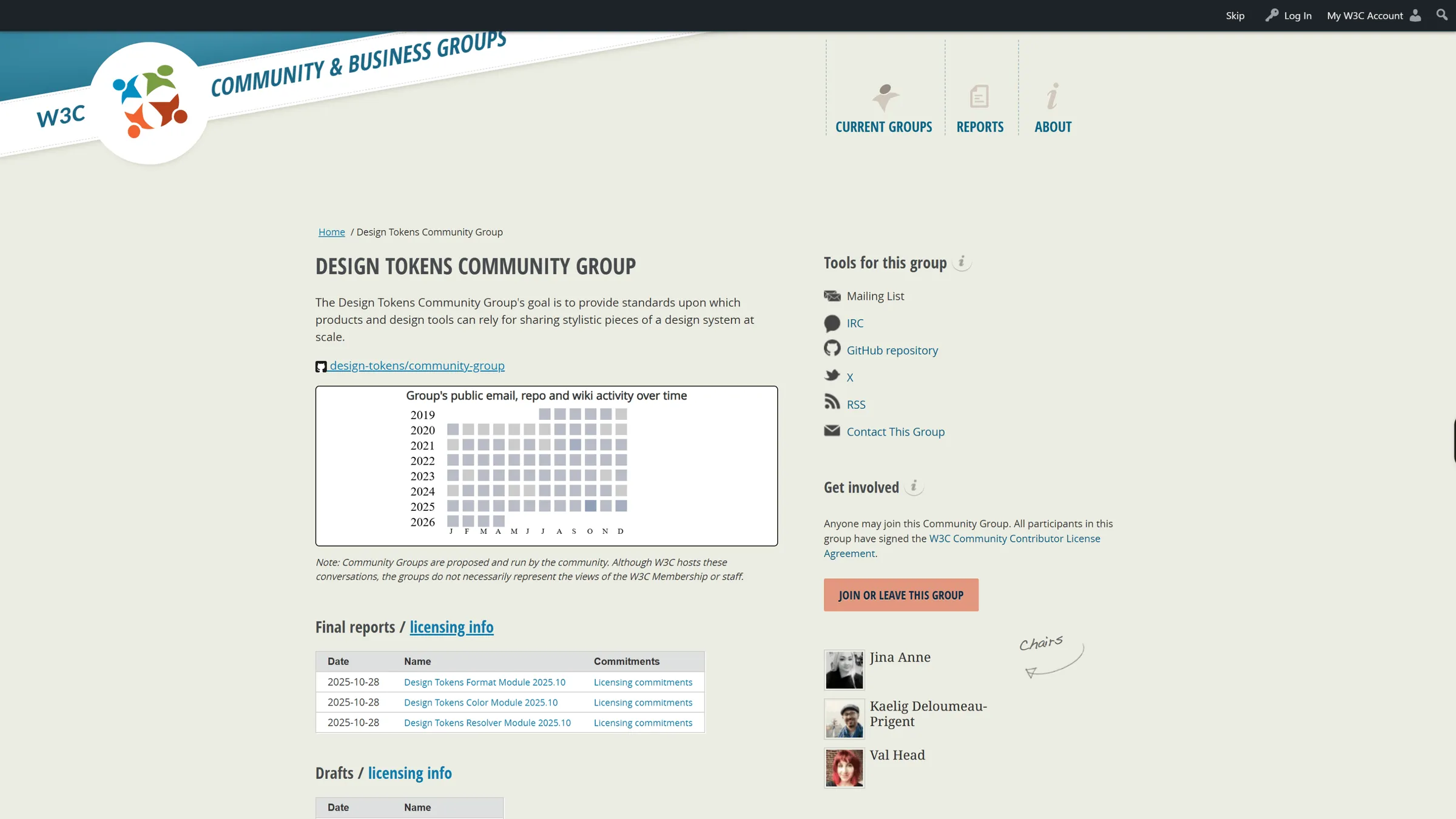Click the Skip link in top bar

[x=1235, y=16]
